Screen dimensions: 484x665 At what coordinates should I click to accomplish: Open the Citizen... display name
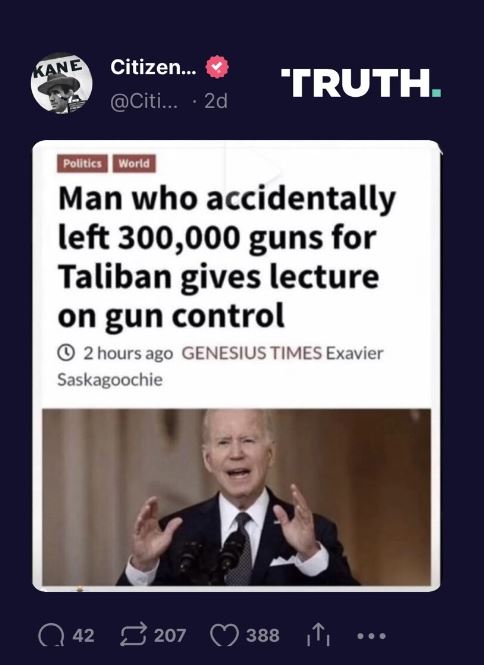click(154, 67)
